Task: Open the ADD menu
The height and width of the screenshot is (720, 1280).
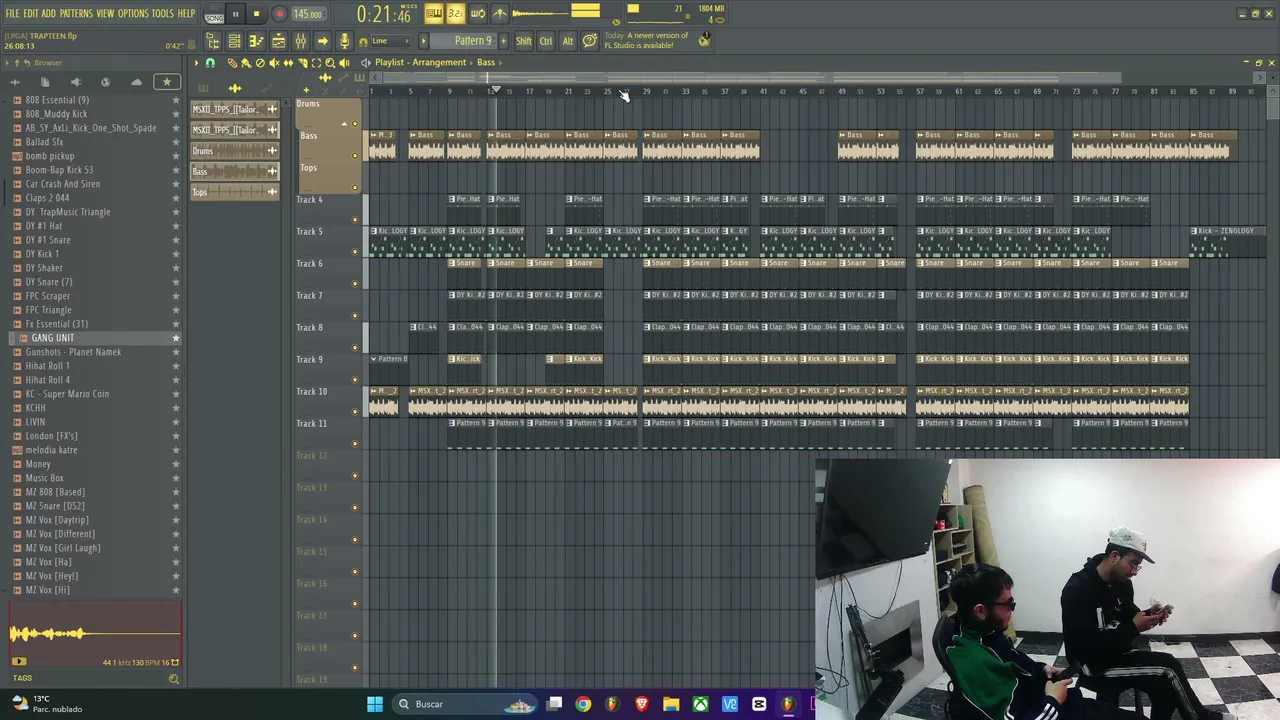Action: (49, 14)
